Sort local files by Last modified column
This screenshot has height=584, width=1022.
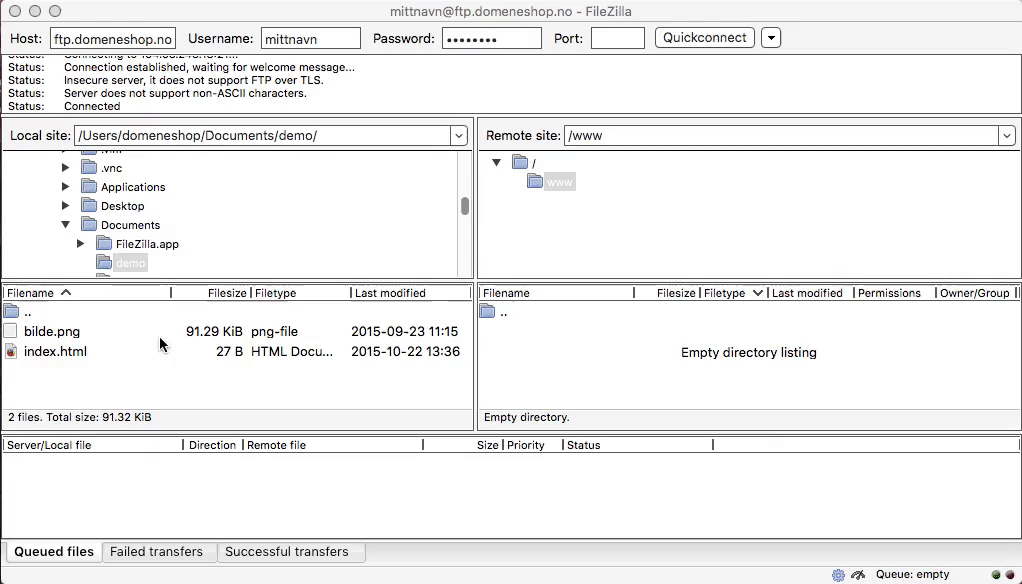[411, 293]
